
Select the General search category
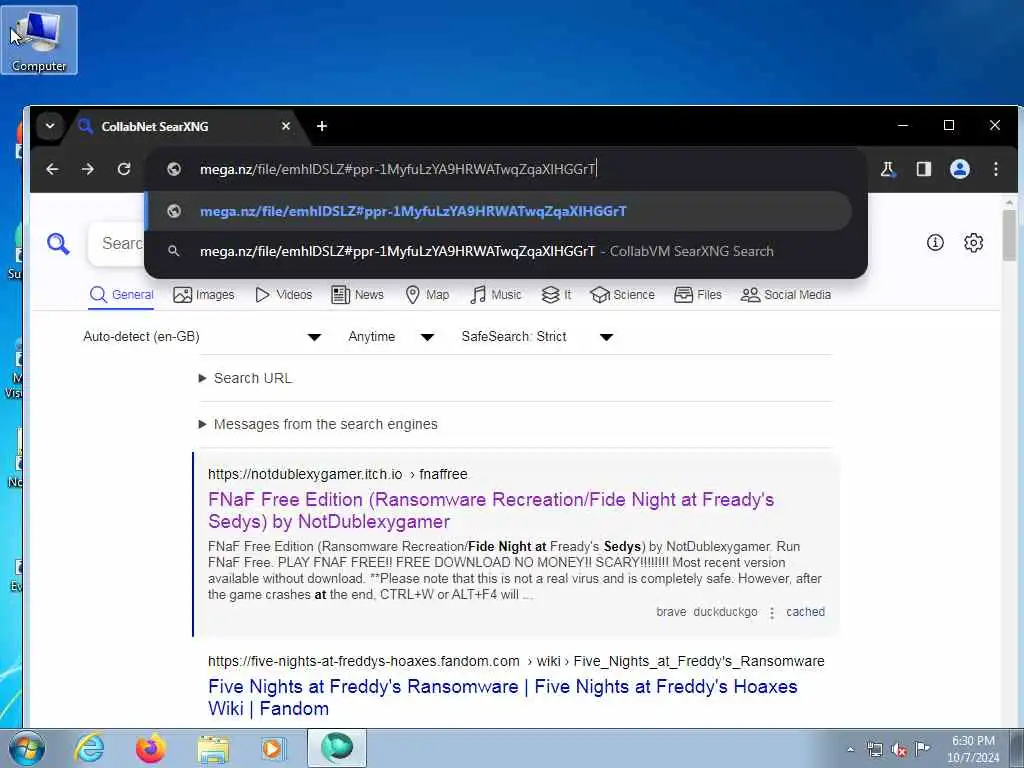(122, 295)
